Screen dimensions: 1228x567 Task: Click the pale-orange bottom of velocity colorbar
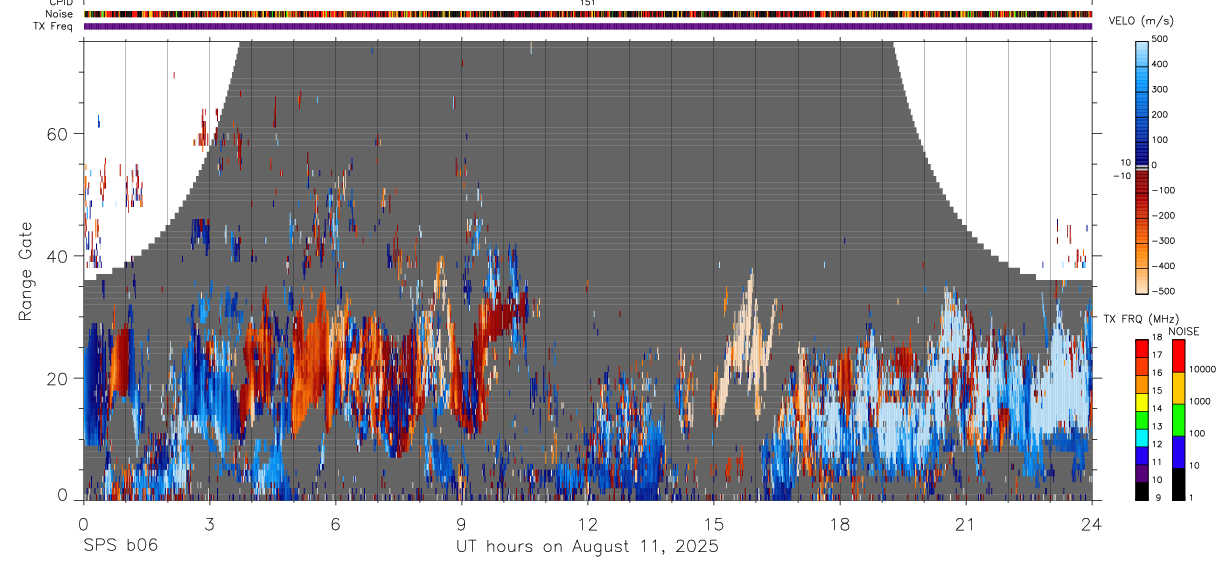pos(1142,282)
